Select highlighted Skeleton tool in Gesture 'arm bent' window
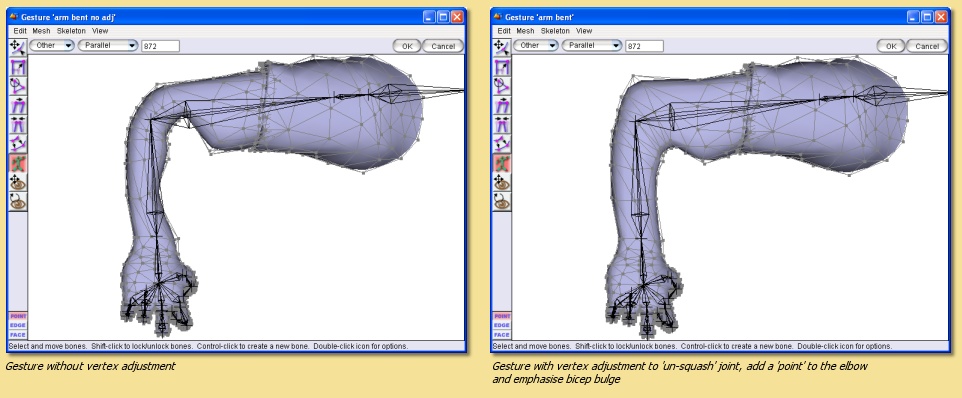 point(502,163)
